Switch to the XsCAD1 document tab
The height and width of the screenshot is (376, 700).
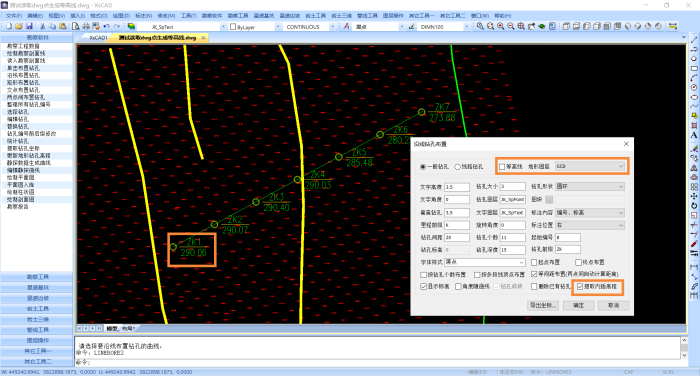tap(98, 38)
